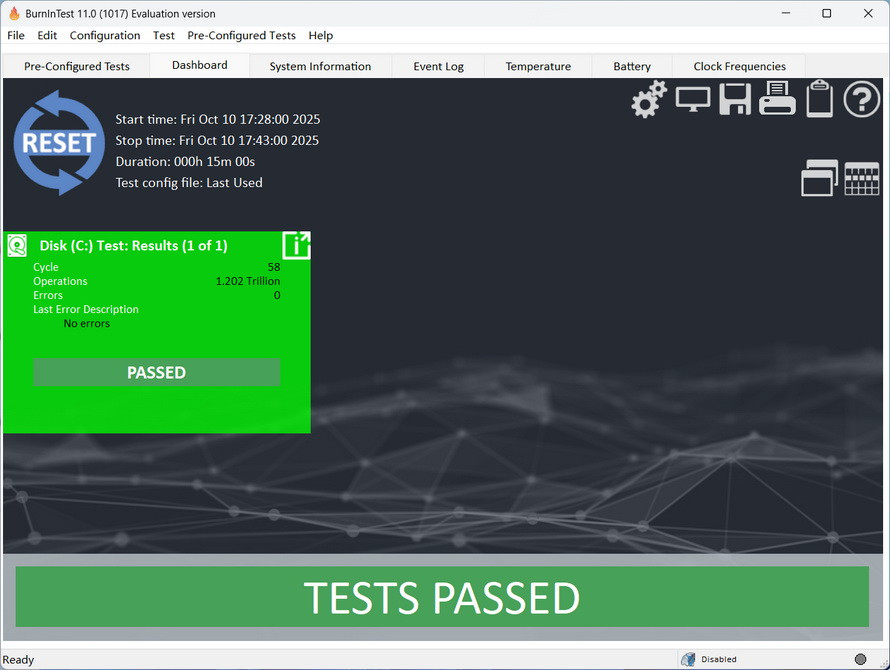The image size is (890, 670).
Task: Go to the Clock Frequencies tab
Action: pyautogui.click(x=739, y=66)
